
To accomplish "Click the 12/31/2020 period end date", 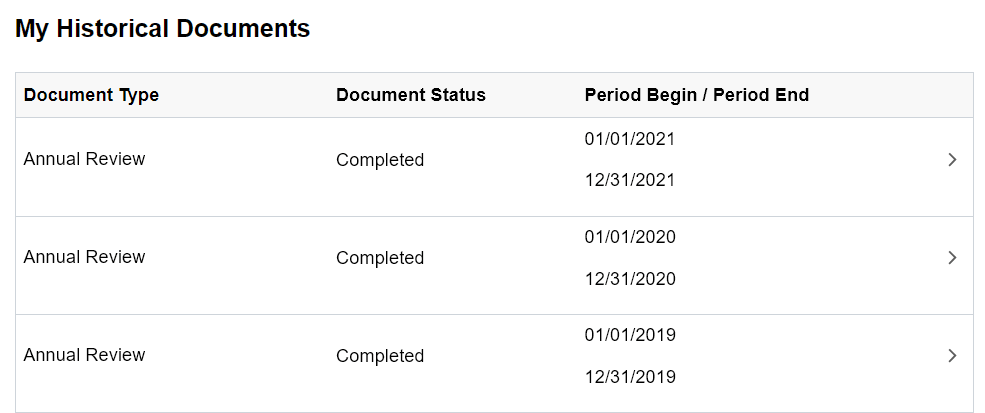I will pos(630,279).
